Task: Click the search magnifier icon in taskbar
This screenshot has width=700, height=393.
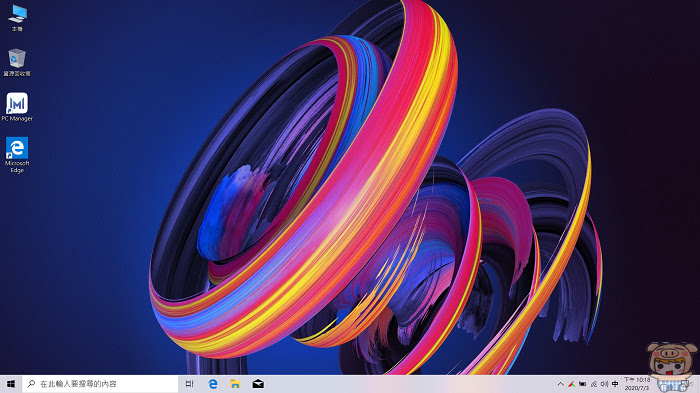Action: pos(31,384)
